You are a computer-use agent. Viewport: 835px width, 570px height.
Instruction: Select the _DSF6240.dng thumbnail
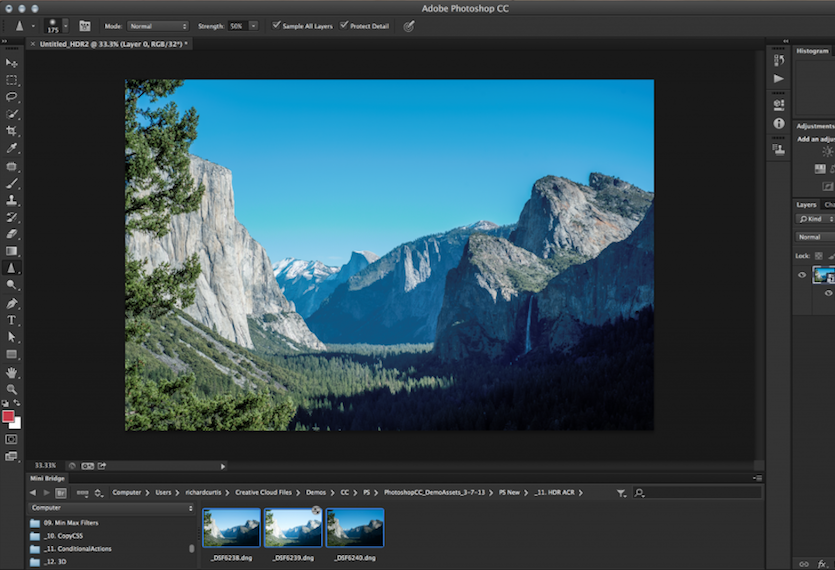[x=355, y=528]
